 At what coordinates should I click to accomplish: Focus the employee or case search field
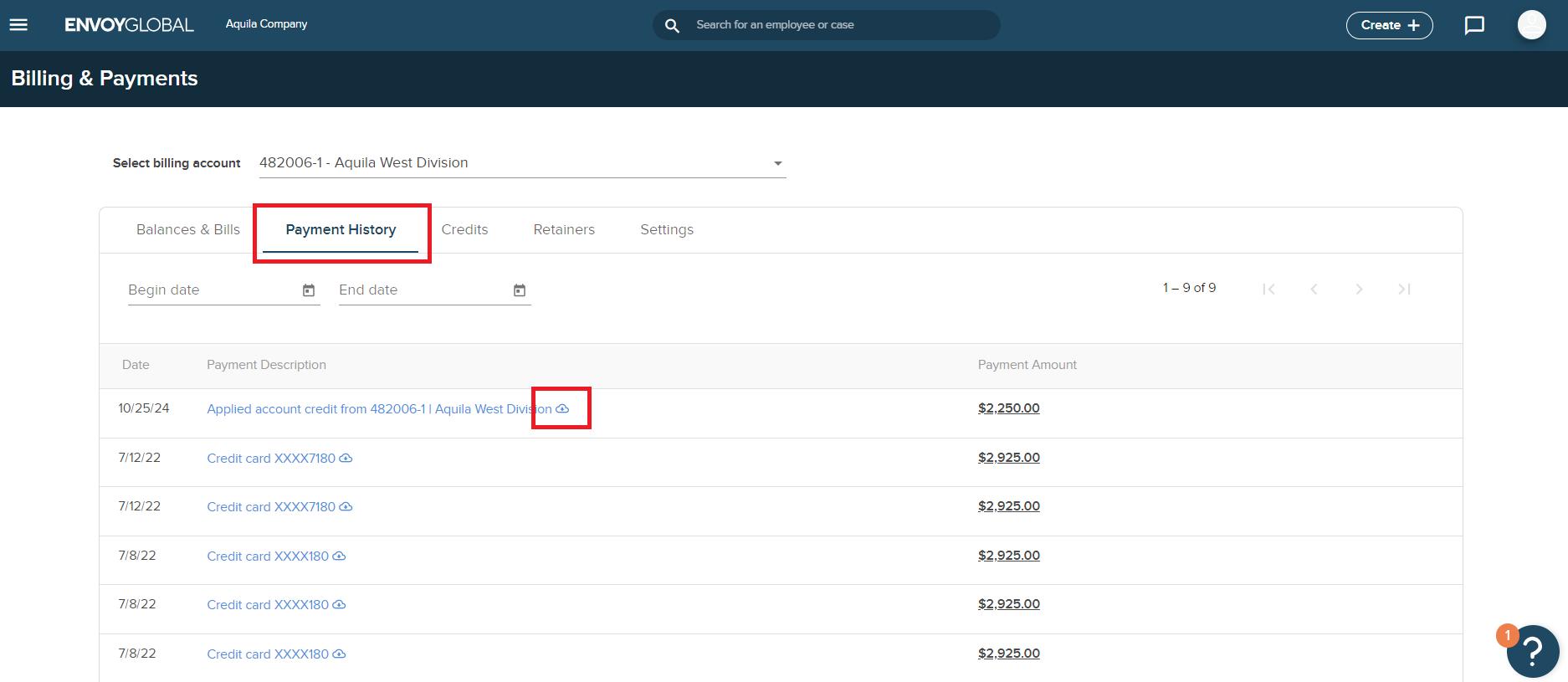point(837,25)
